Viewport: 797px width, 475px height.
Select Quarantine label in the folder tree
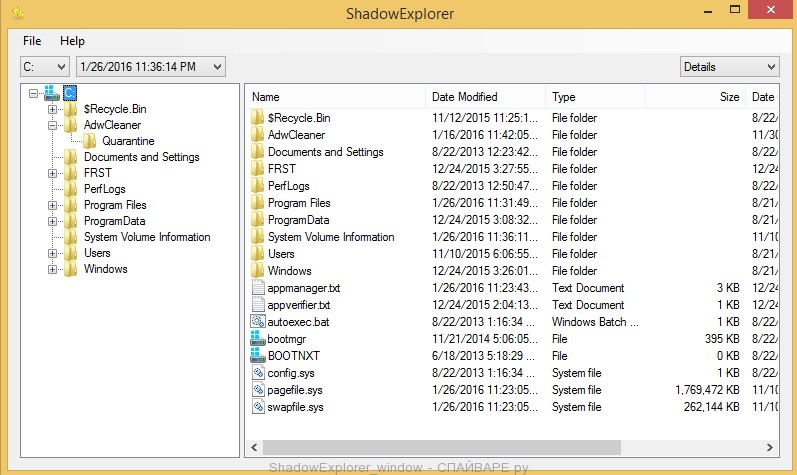pyautogui.click(x=128, y=141)
